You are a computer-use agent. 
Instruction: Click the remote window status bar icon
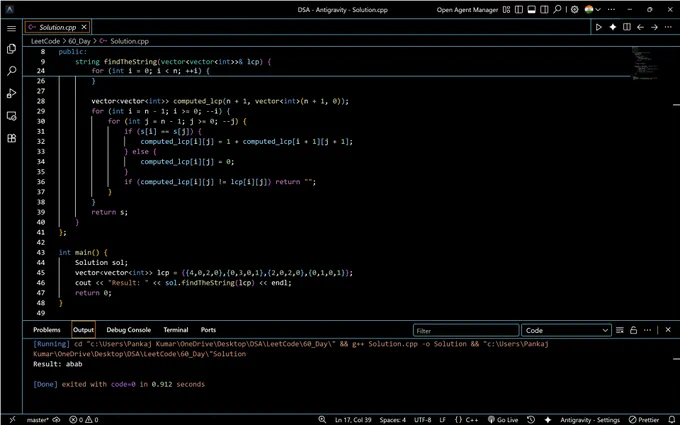pos(12,420)
